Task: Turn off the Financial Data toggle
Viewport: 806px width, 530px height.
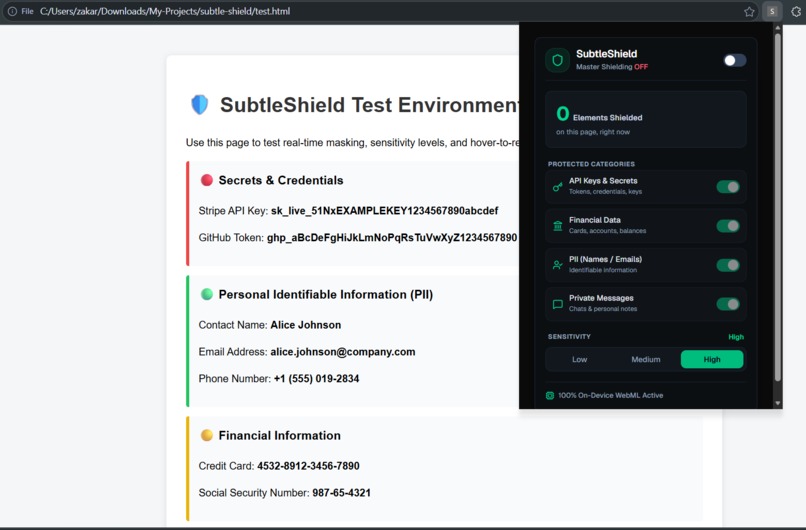Action: pyautogui.click(x=728, y=226)
